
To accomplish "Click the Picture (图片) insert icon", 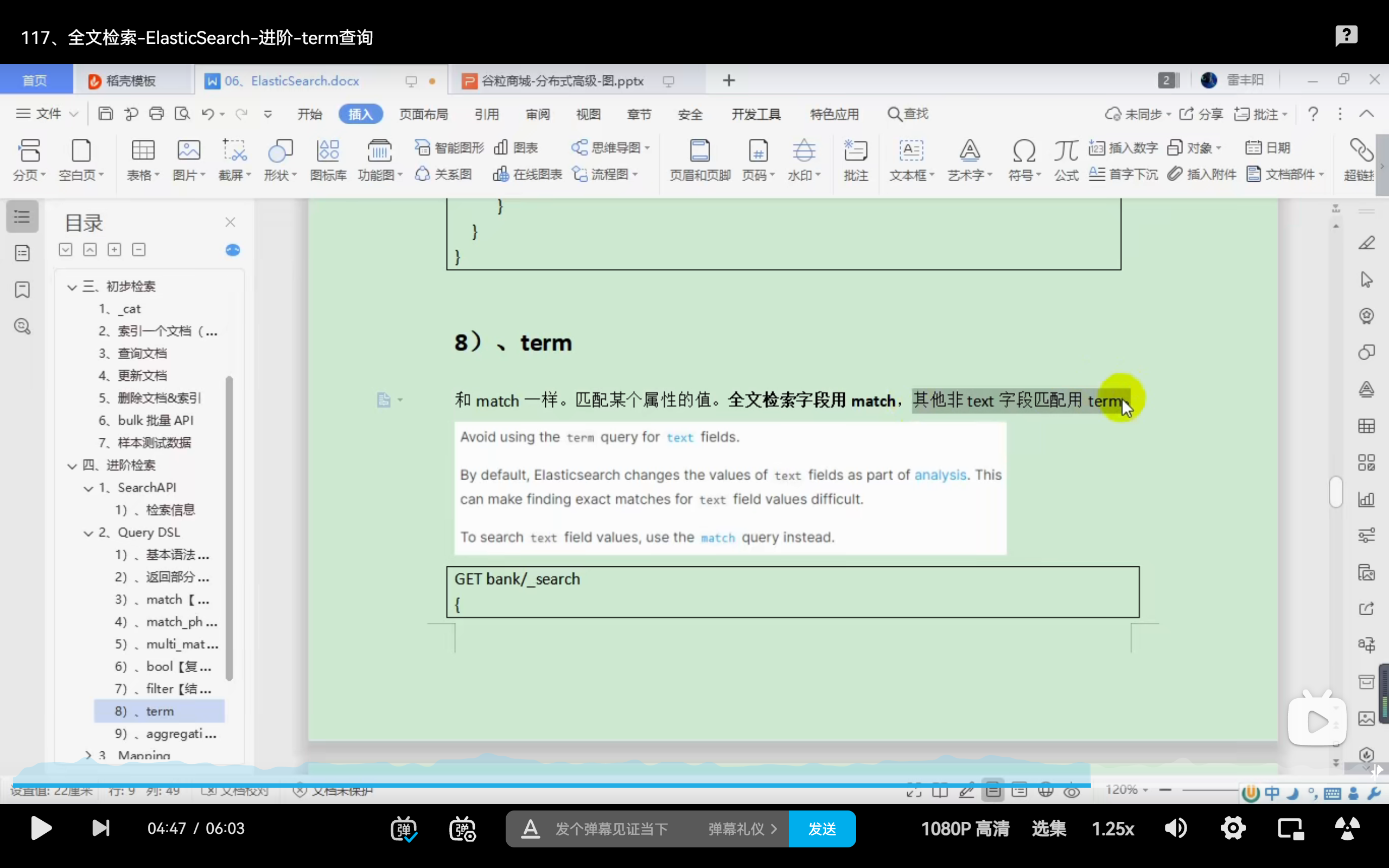I will (188, 151).
